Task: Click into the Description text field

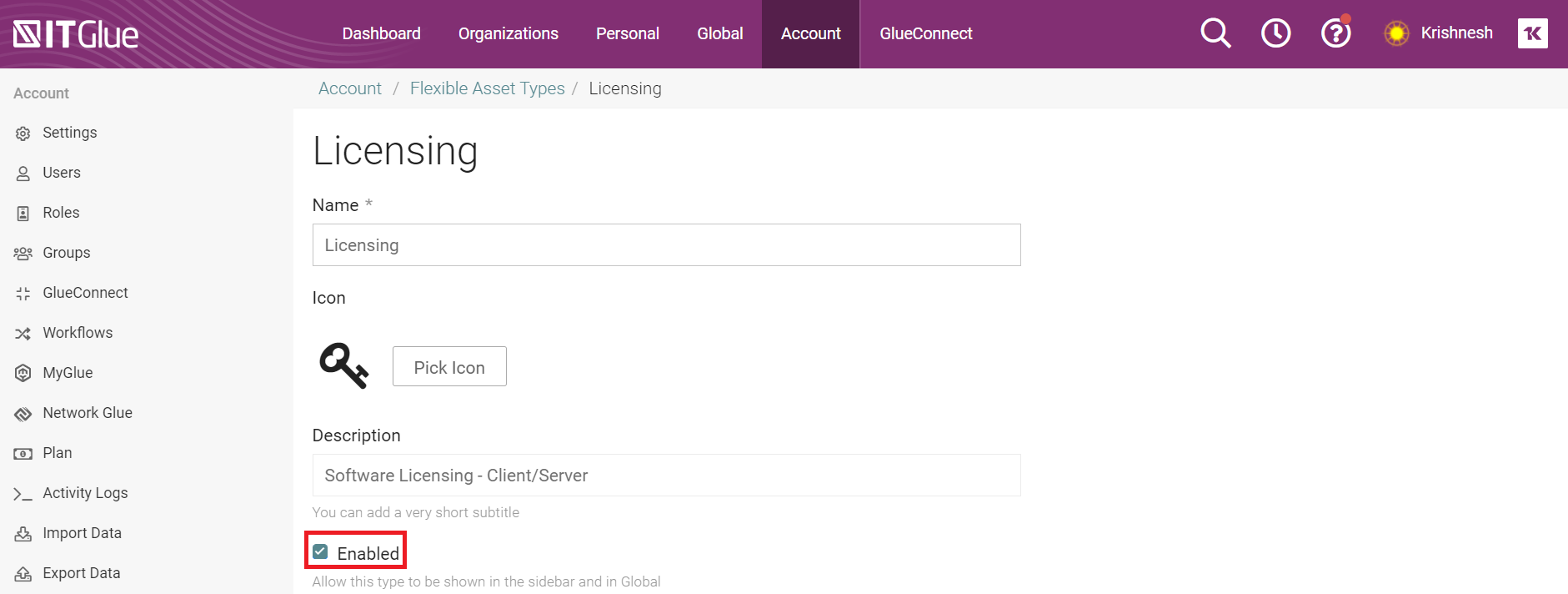Action: click(x=666, y=476)
